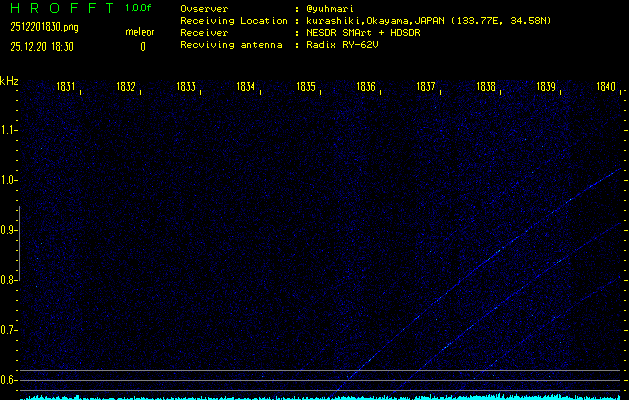
Task: Click the 1831 time marker
Action: tap(67, 88)
